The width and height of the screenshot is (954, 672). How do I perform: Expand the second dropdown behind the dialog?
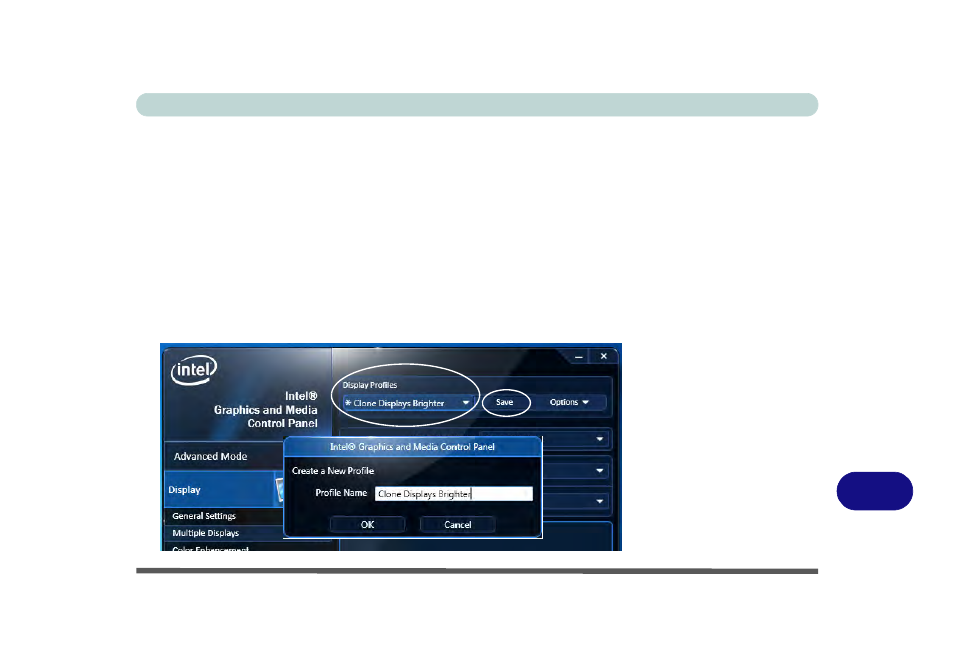pos(599,470)
